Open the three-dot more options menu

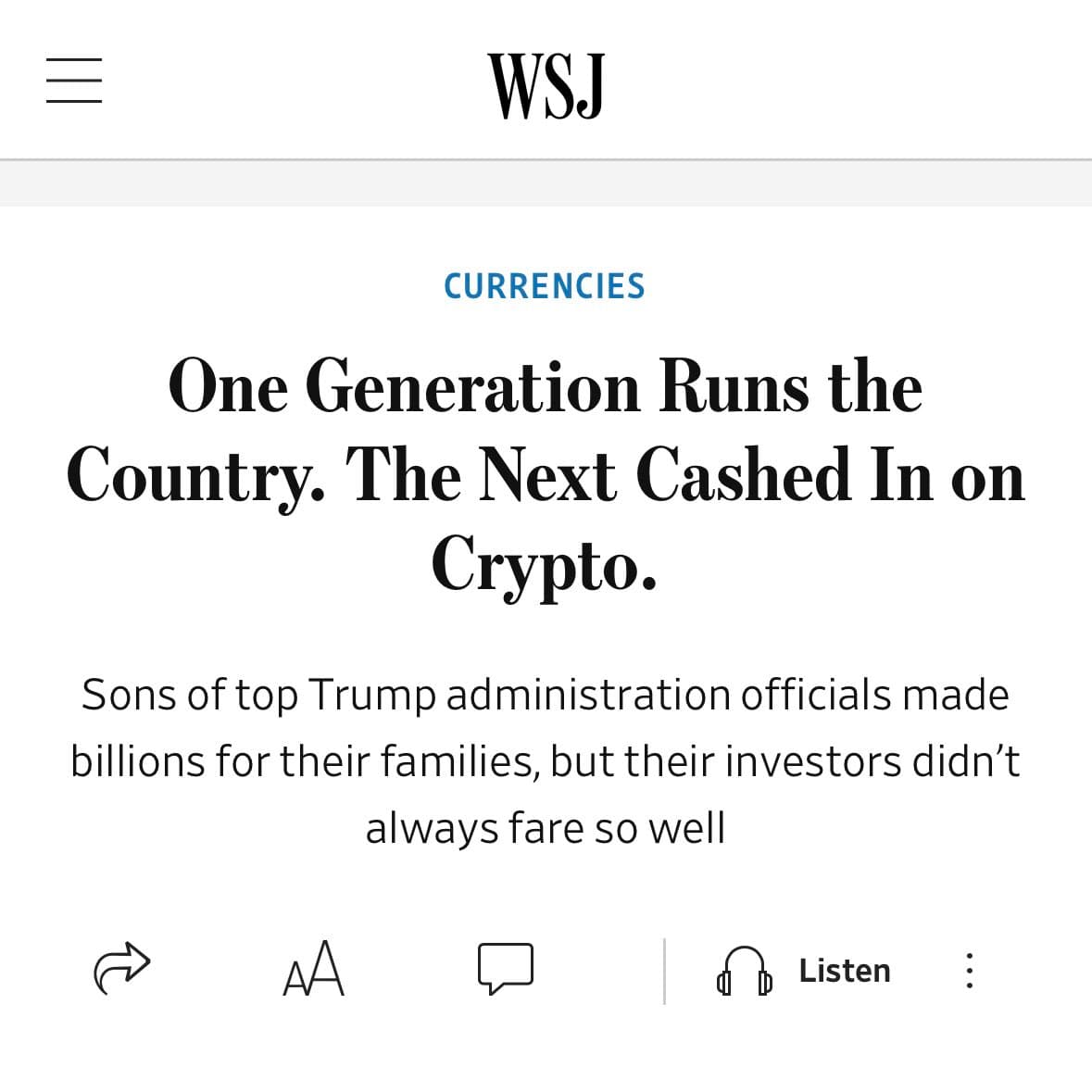click(x=969, y=971)
